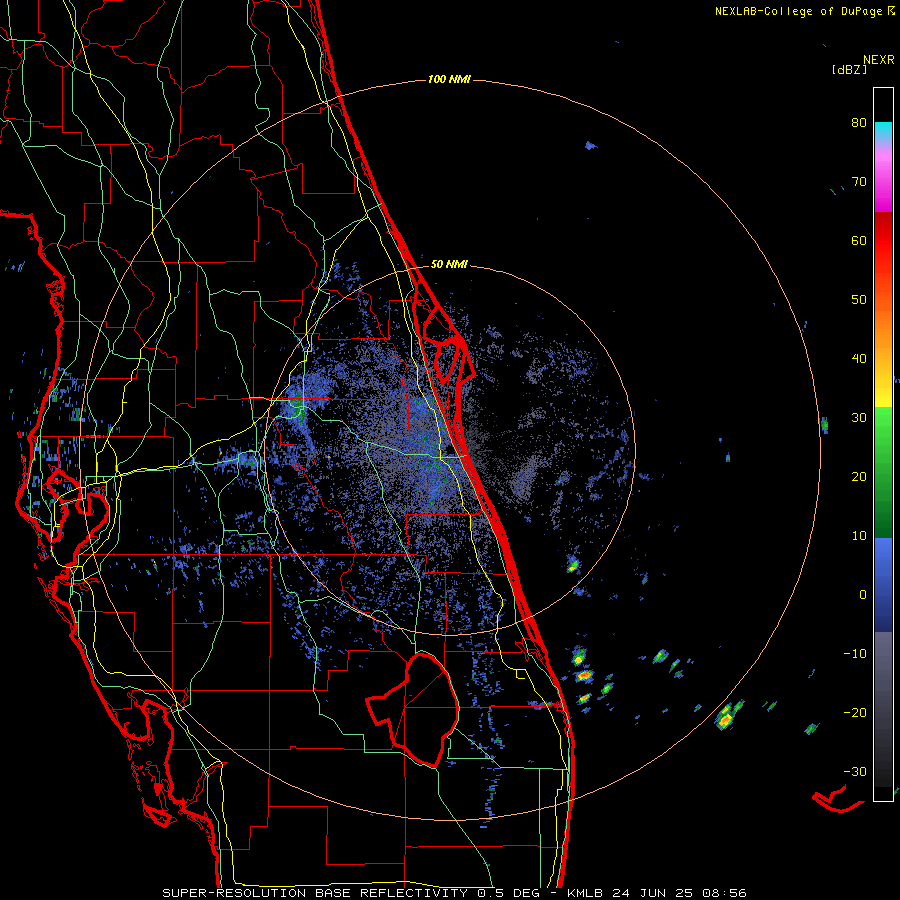The height and width of the screenshot is (900, 900).
Task: Click the [dBZ] unit label
Action: tap(849, 70)
